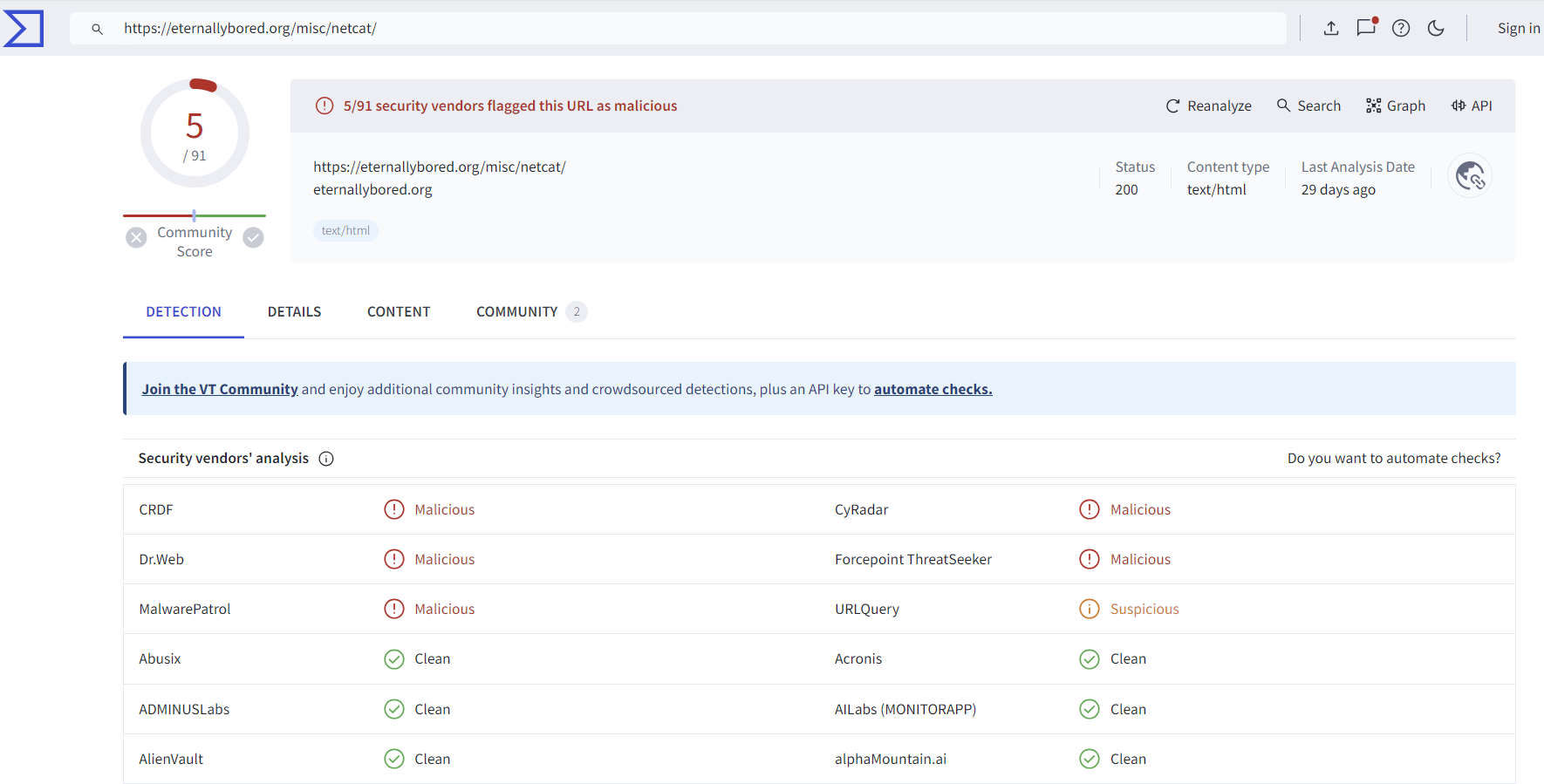Screen dimensions: 1544x784
Task: Click the clean check icon for AILabs (MONITORAPP)
Action: point(1090,709)
